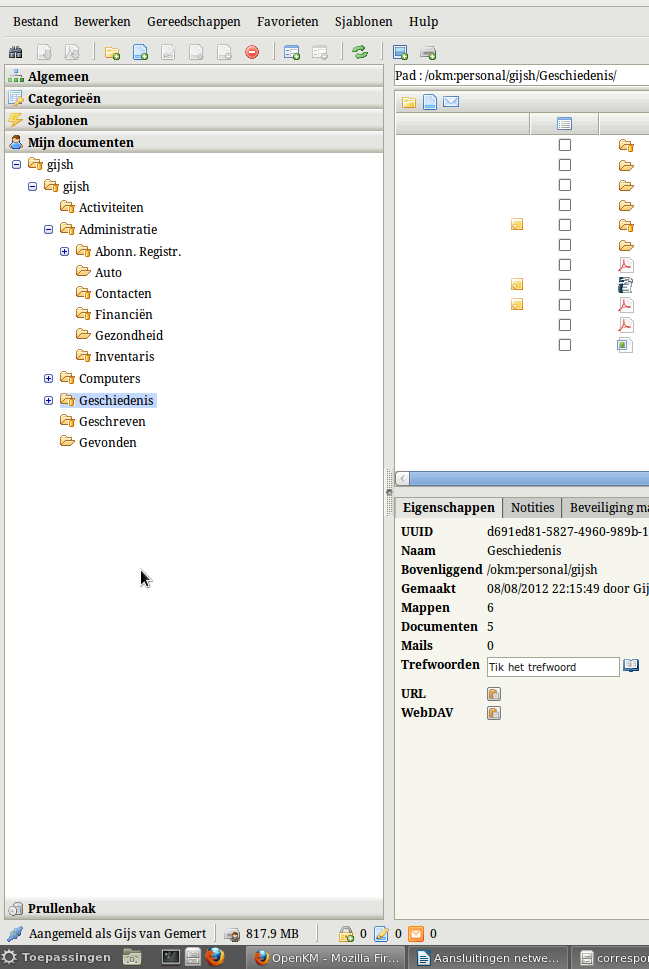Click the red delete toolbar icon
The height and width of the screenshot is (969, 649).
(252, 52)
